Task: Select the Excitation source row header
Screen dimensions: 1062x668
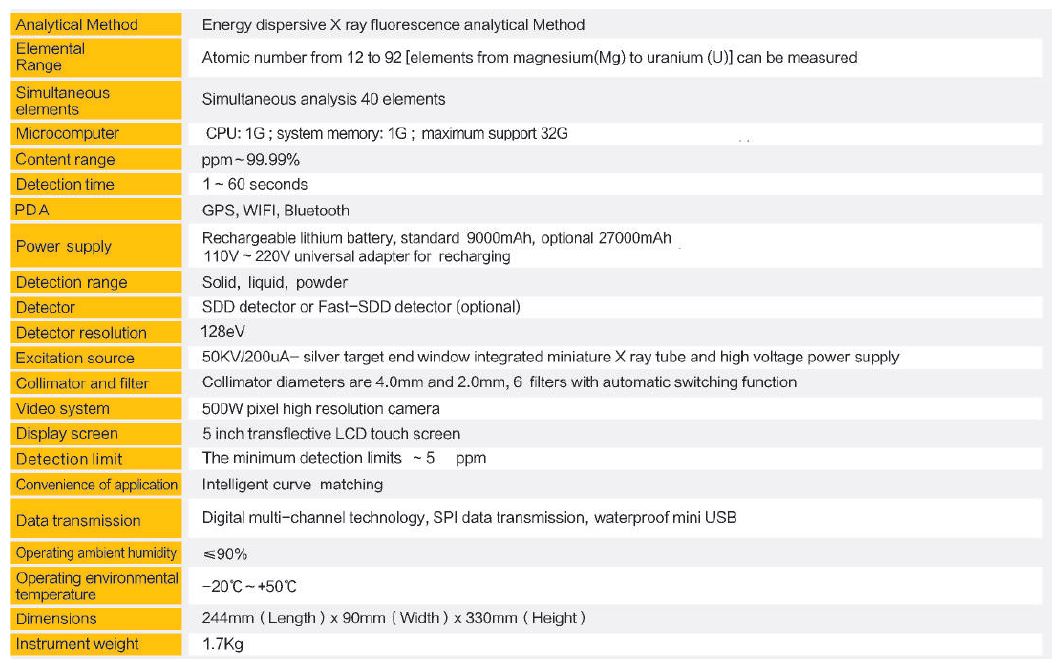Action: 75,358
